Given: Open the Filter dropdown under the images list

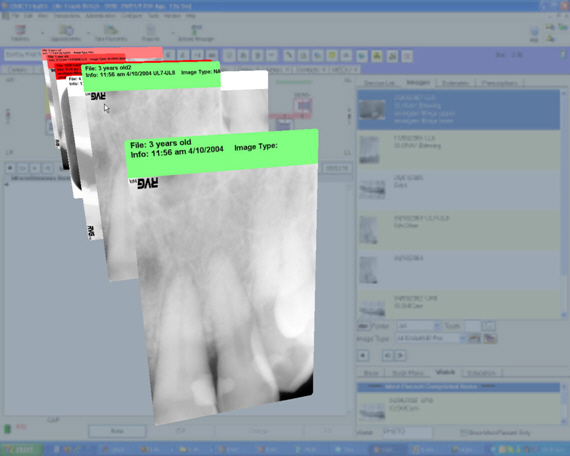Looking at the screenshot, I should point(418,326).
